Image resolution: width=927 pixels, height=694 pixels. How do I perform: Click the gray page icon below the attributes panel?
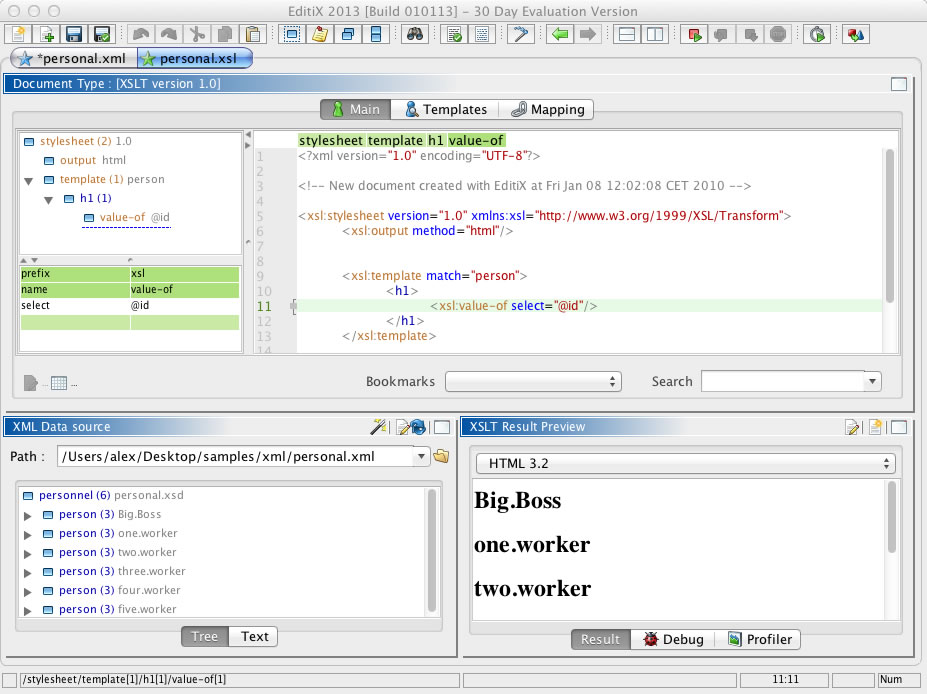click(x=30, y=383)
